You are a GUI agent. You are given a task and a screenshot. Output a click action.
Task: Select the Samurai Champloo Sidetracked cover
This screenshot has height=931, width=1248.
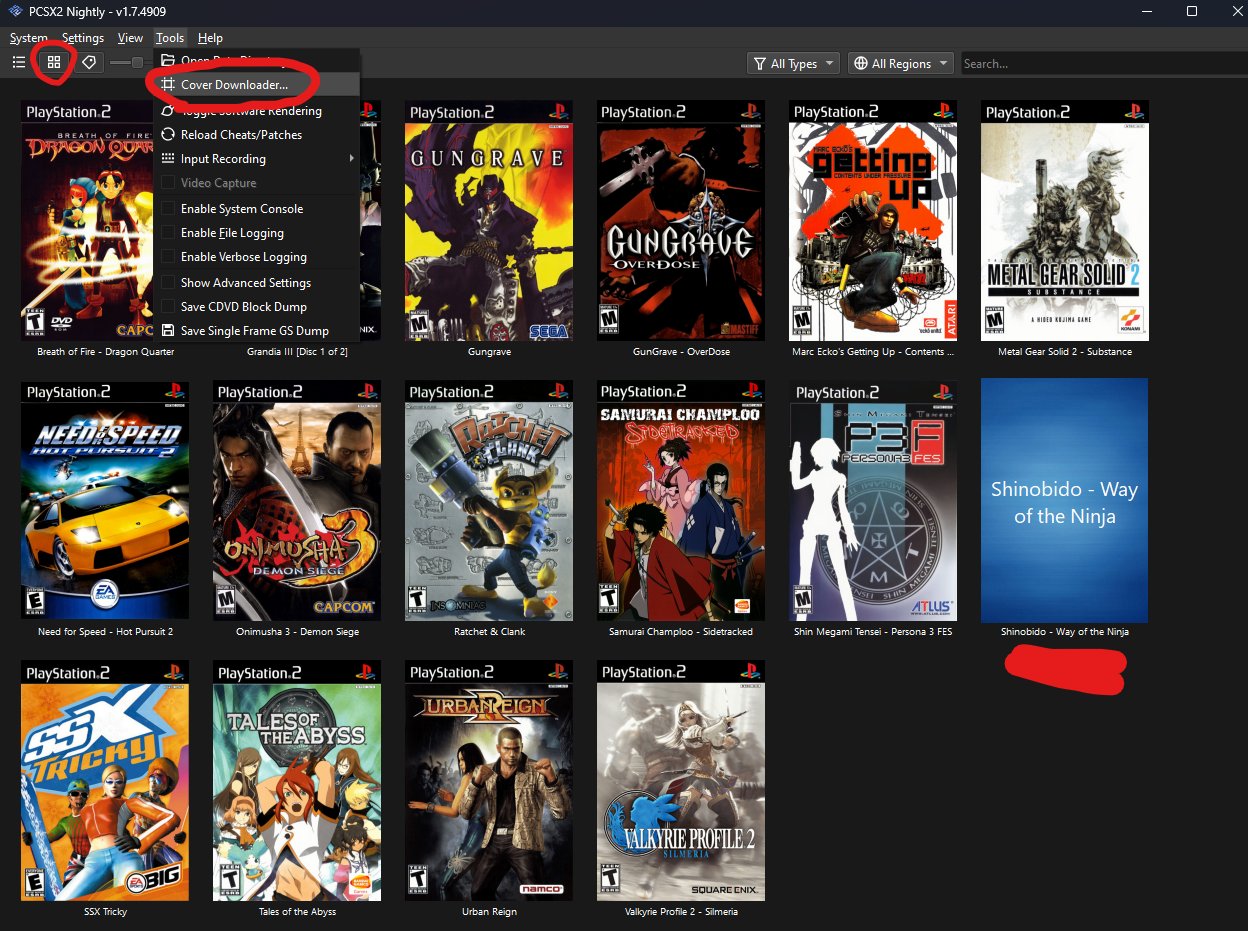[x=681, y=500]
